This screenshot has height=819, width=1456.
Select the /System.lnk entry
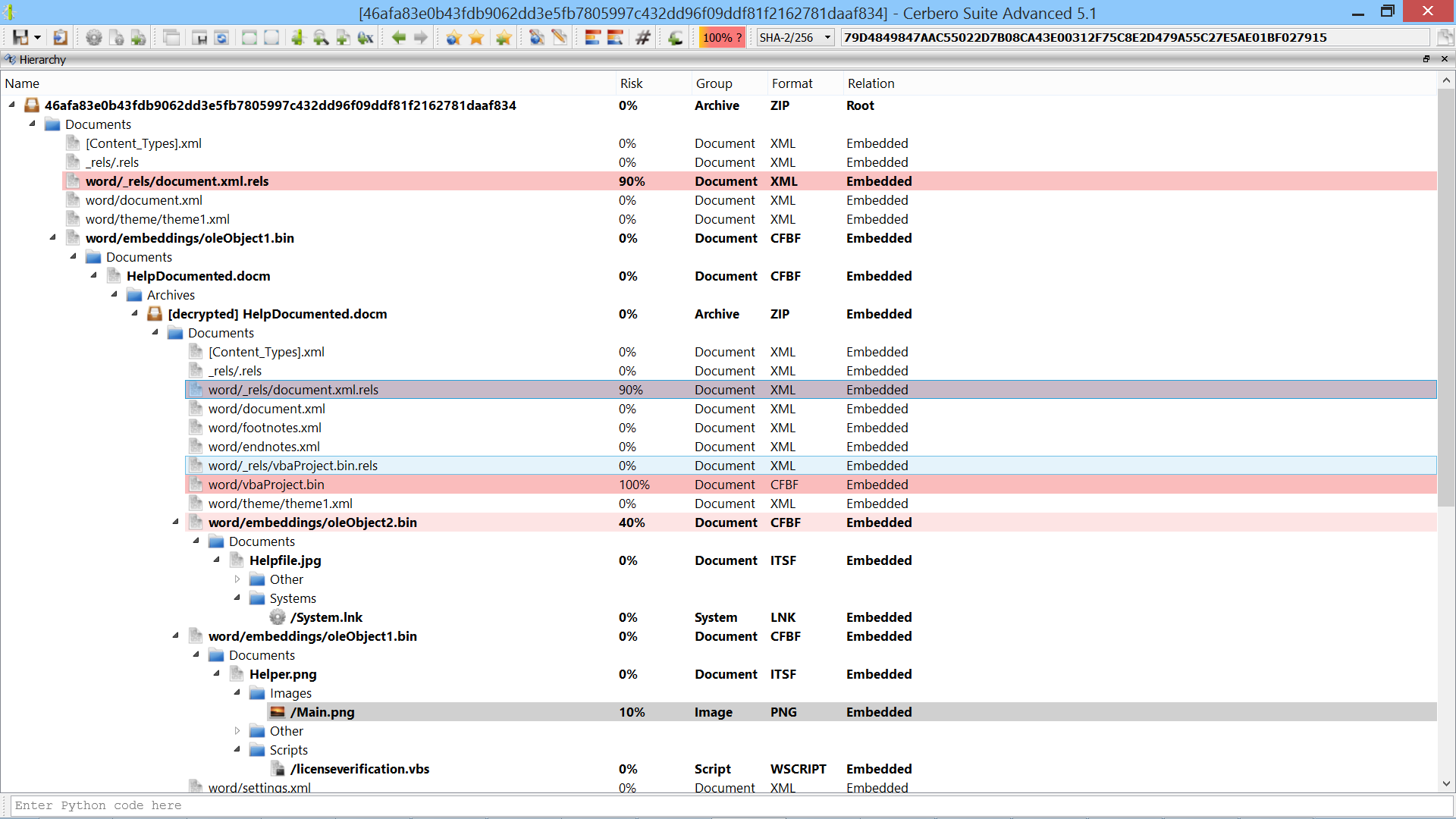326,617
